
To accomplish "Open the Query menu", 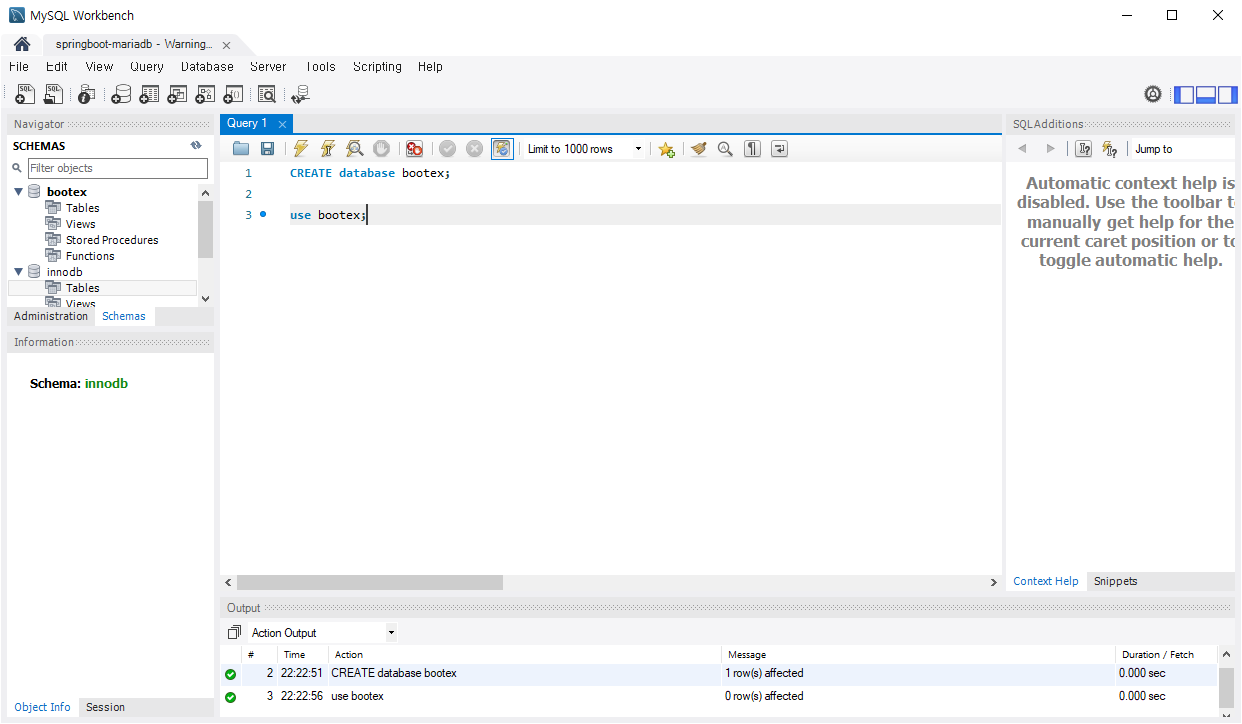I will pos(147,67).
